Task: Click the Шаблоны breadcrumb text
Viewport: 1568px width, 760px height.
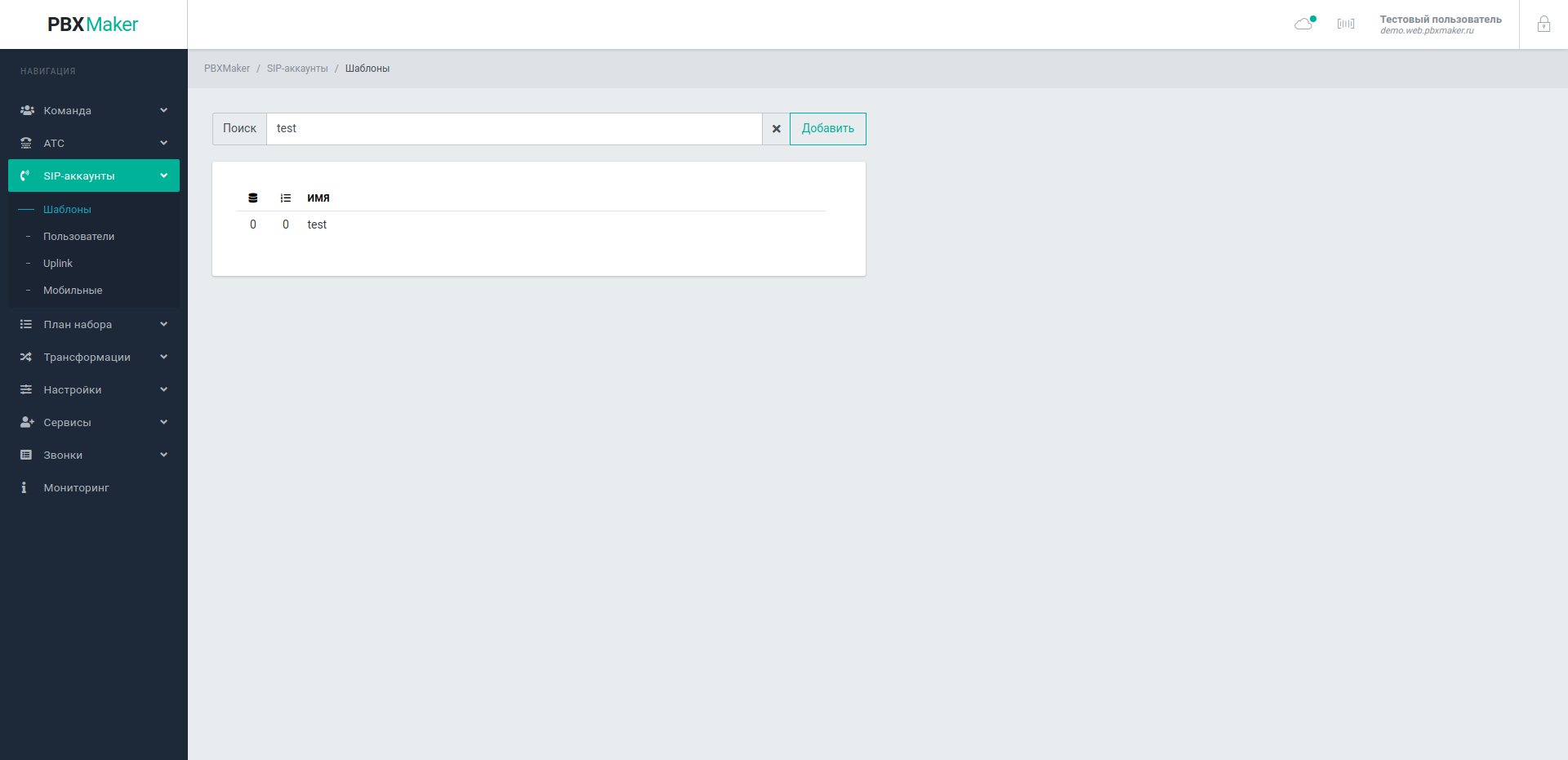Action: coord(367,69)
